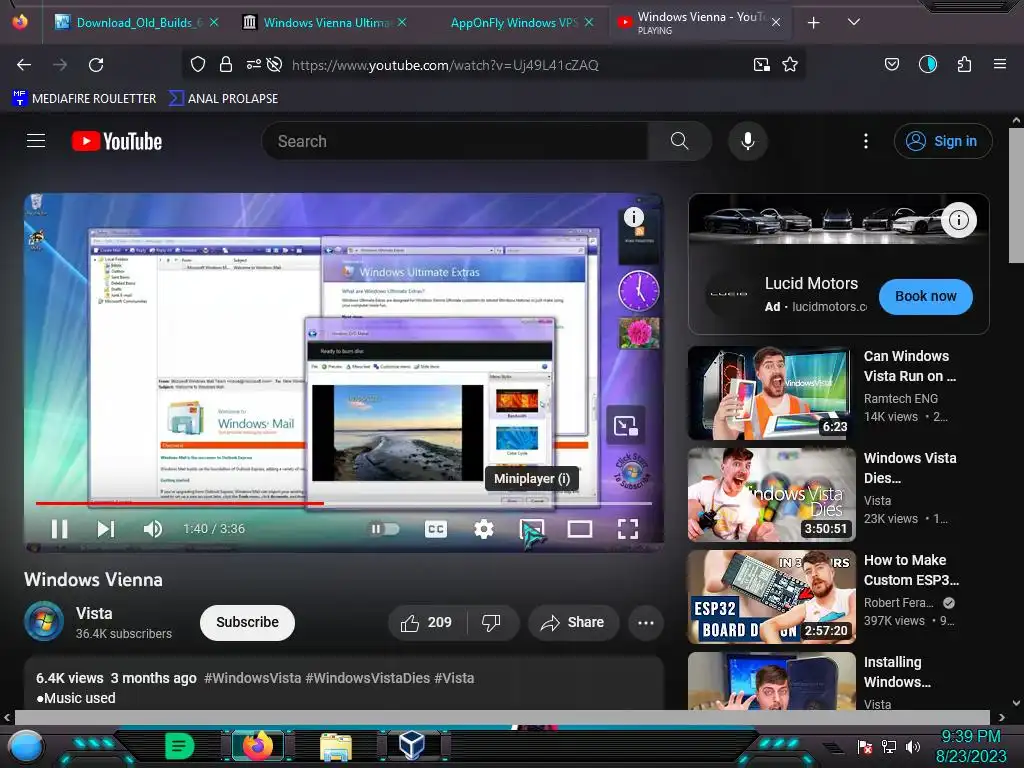Expand the list all tabs dropdown
Screen dimensions: 1024x768
pos(854,22)
